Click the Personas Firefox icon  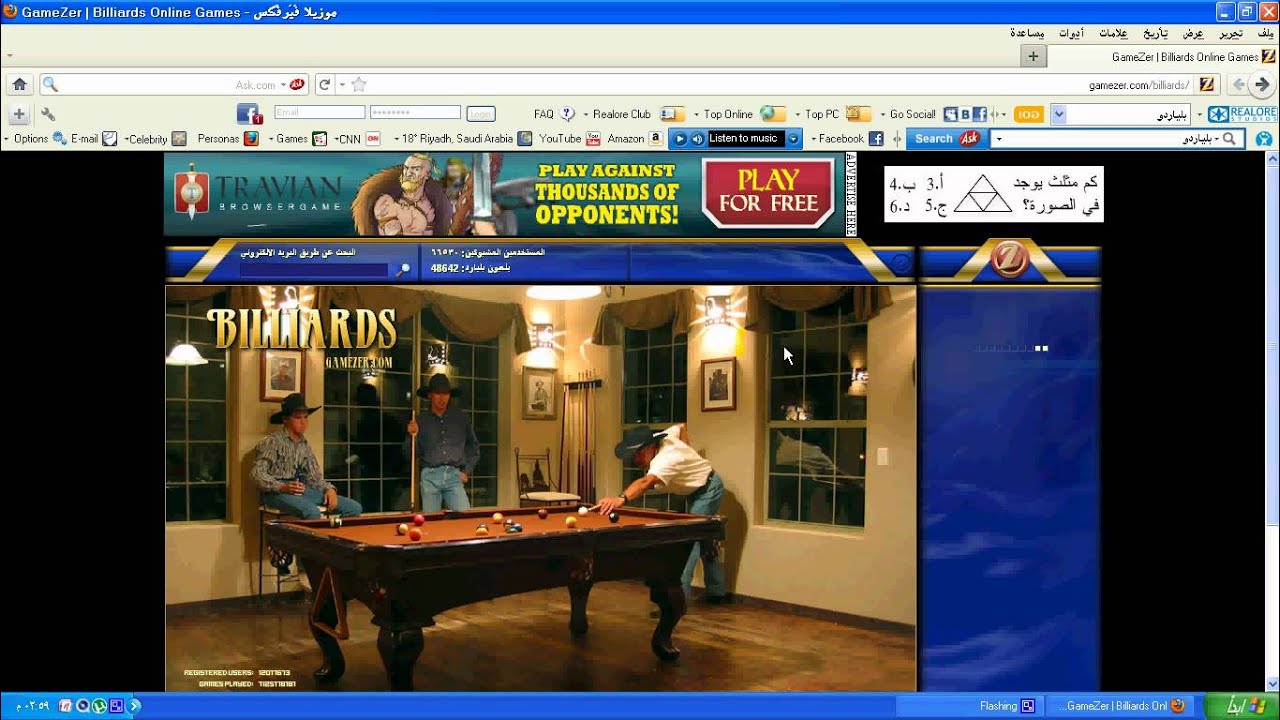(x=251, y=139)
